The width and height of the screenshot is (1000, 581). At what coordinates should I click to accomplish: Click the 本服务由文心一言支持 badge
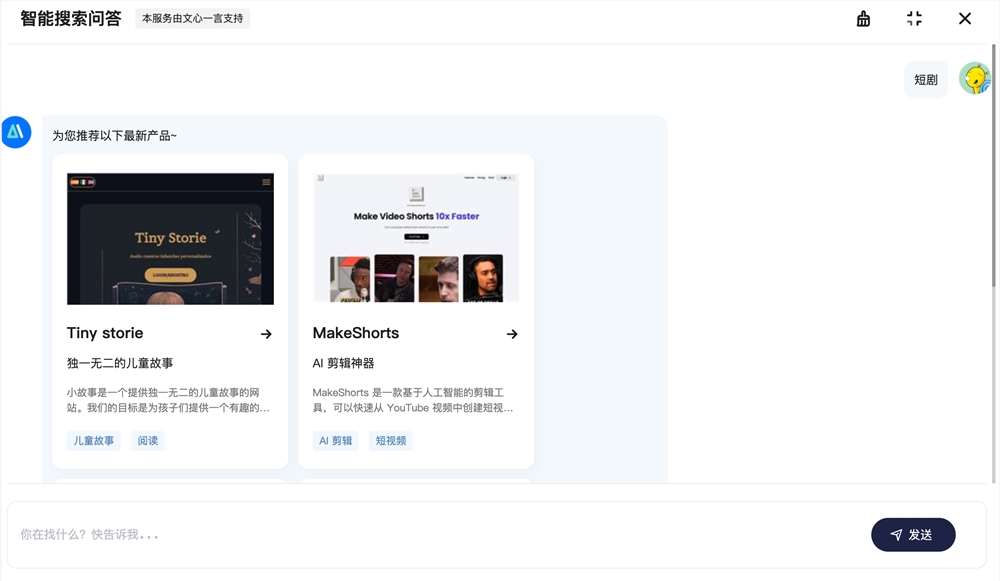point(192,18)
